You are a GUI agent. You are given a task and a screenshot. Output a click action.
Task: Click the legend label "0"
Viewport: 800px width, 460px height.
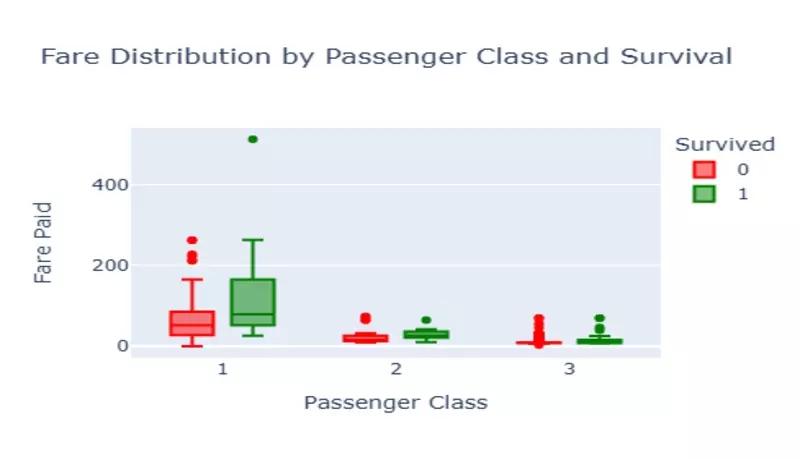click(742, 169)
